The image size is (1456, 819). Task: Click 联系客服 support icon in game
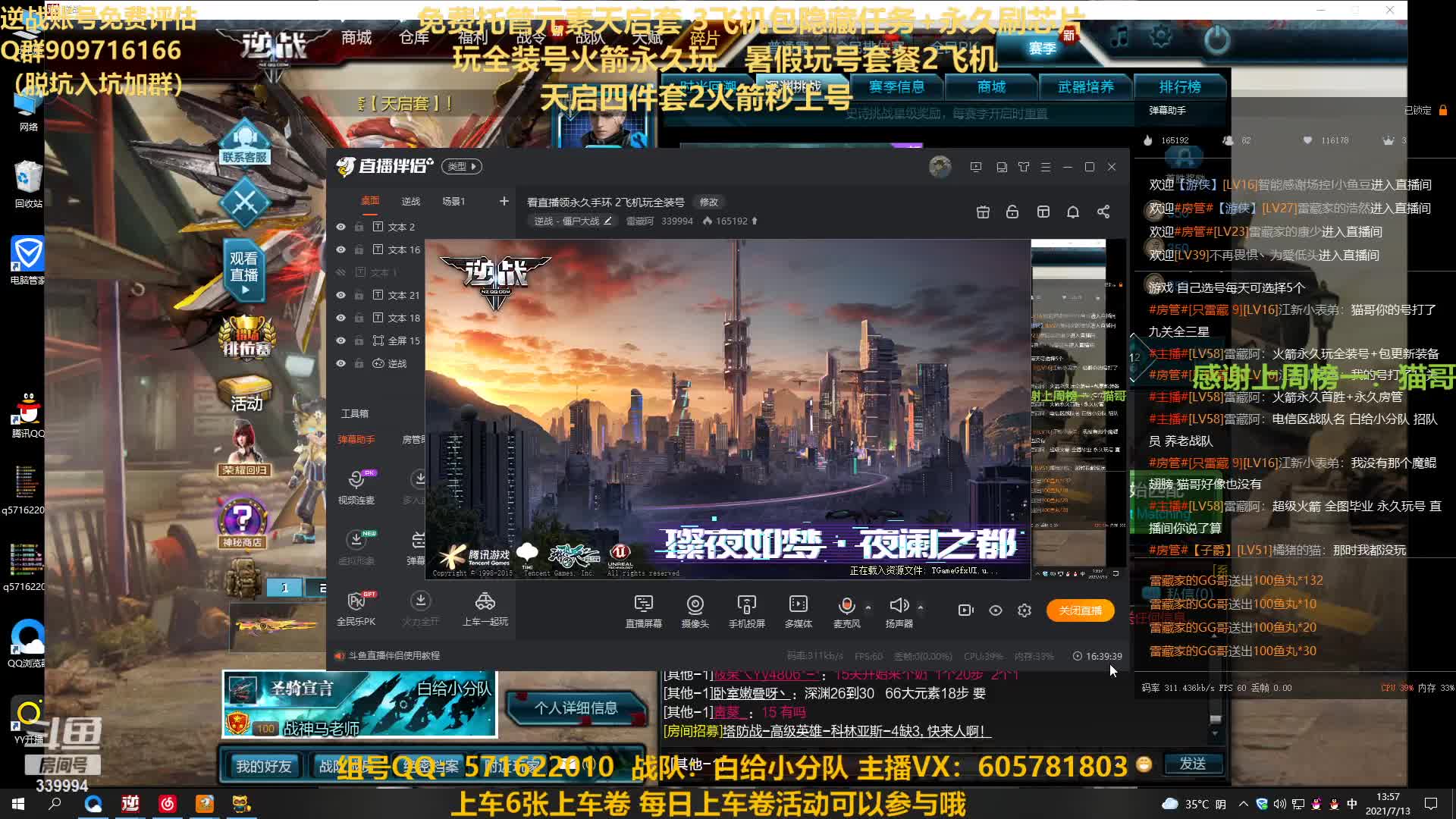coord(244,143)
